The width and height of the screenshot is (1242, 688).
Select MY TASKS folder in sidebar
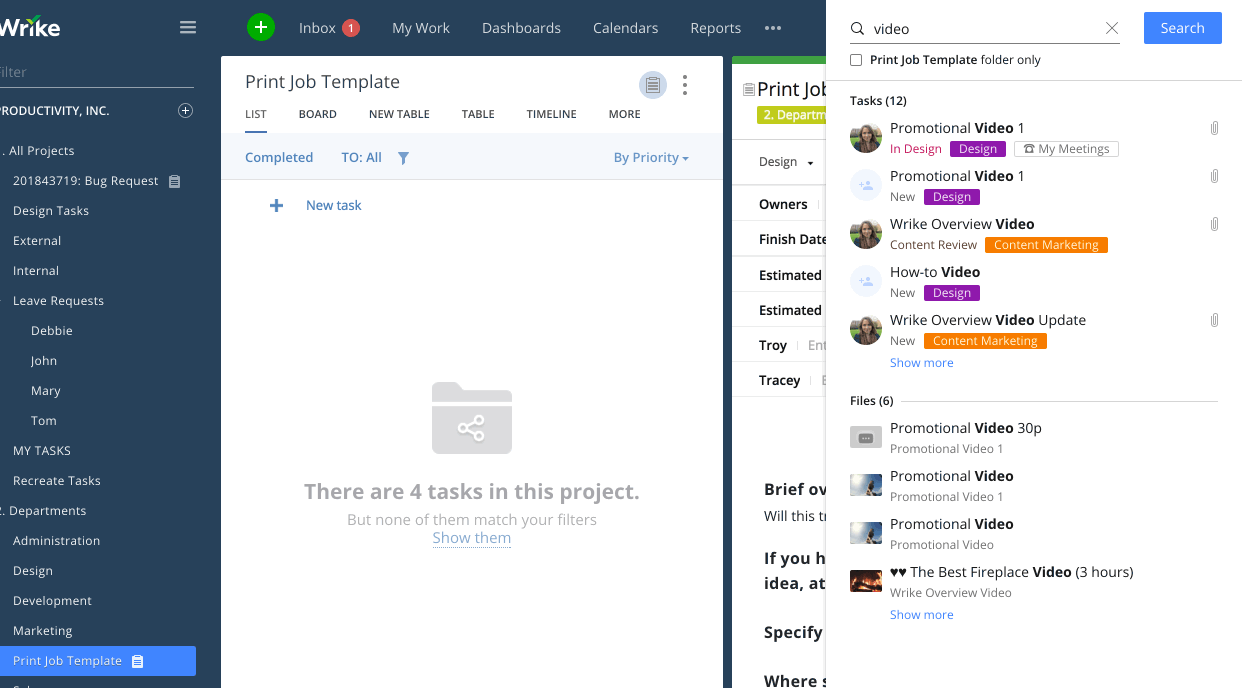point(42,451)
